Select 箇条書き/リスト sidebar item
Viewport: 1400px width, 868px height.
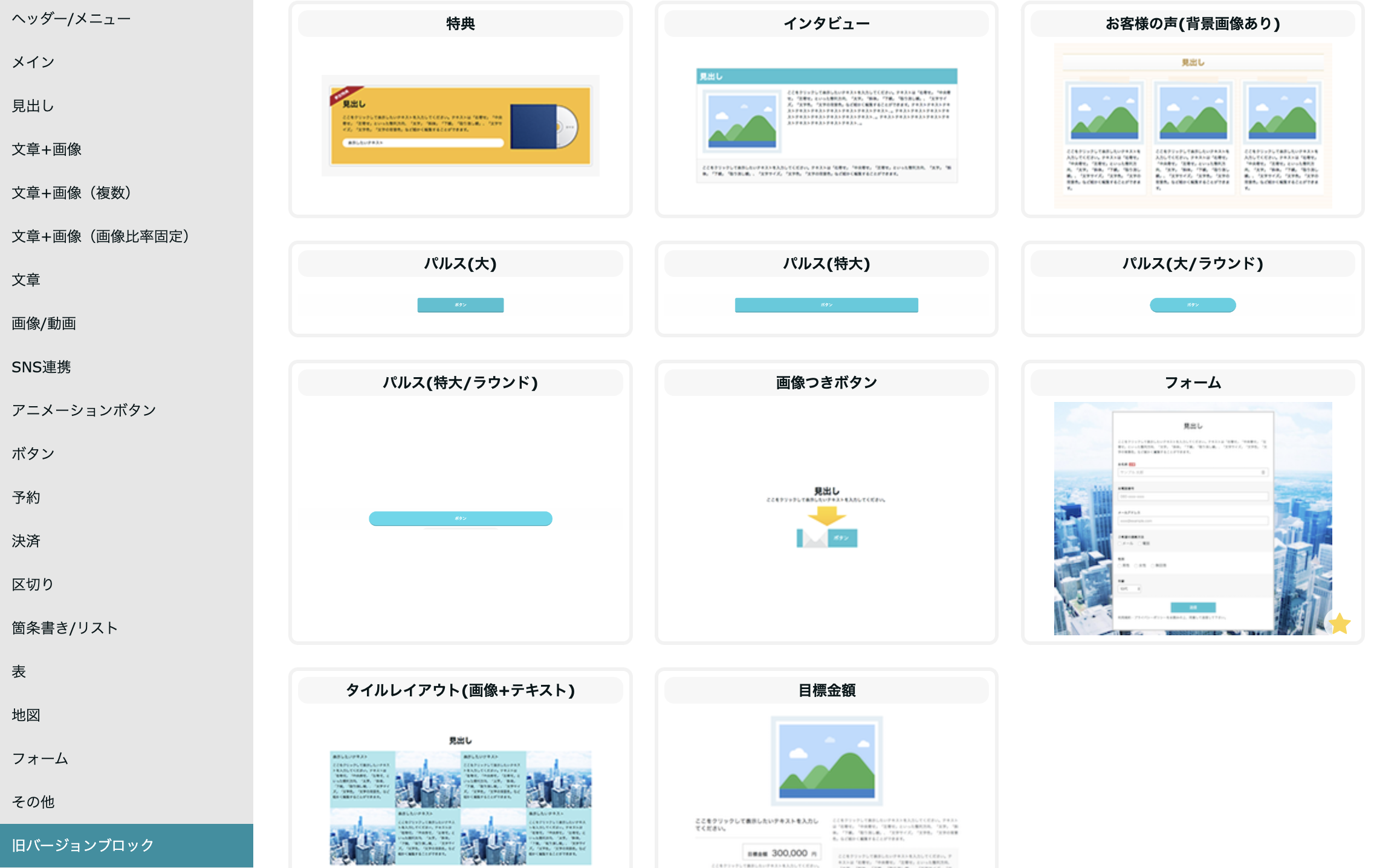65,628
